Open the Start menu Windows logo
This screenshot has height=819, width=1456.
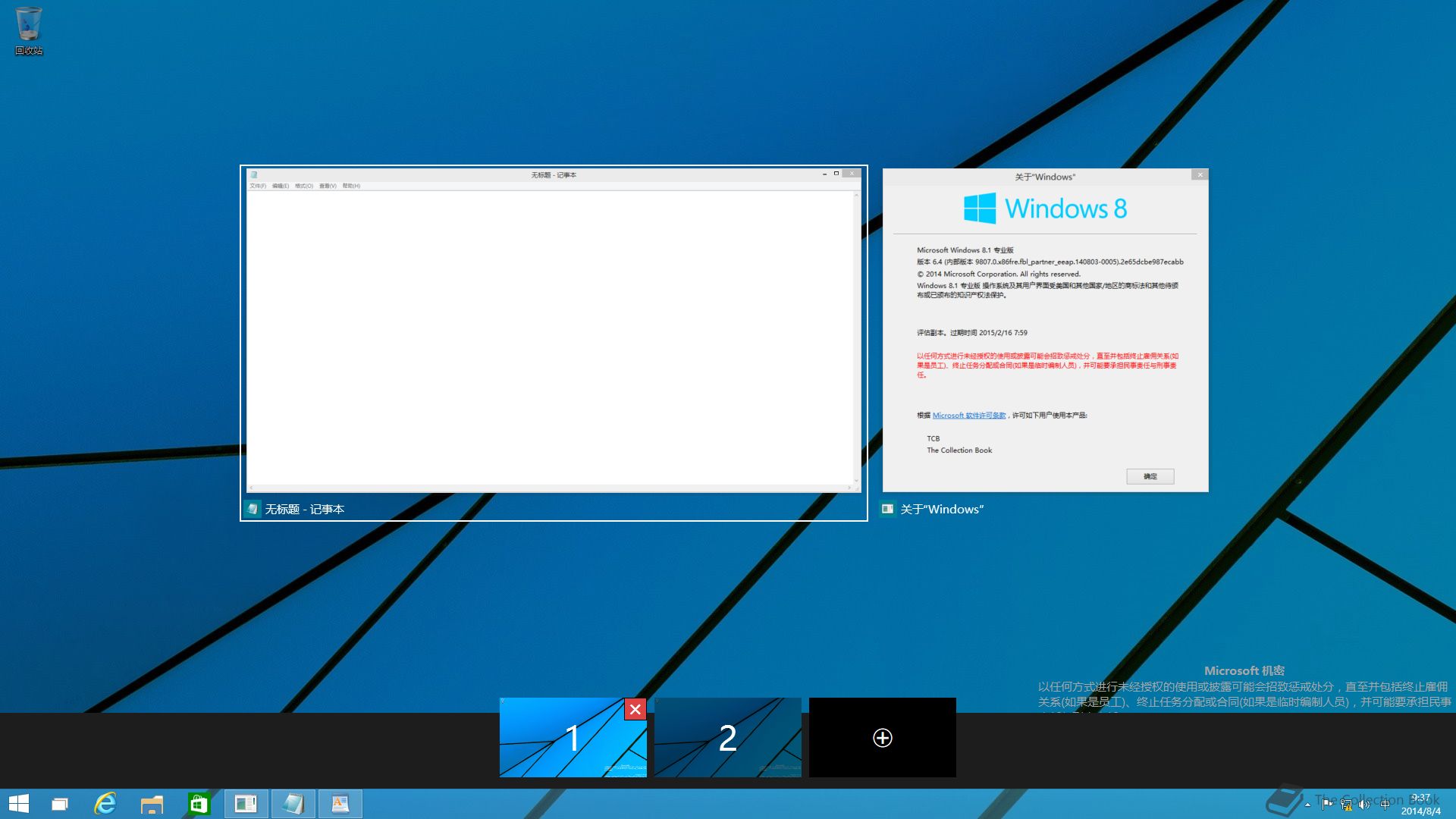[x=19, y=804]
